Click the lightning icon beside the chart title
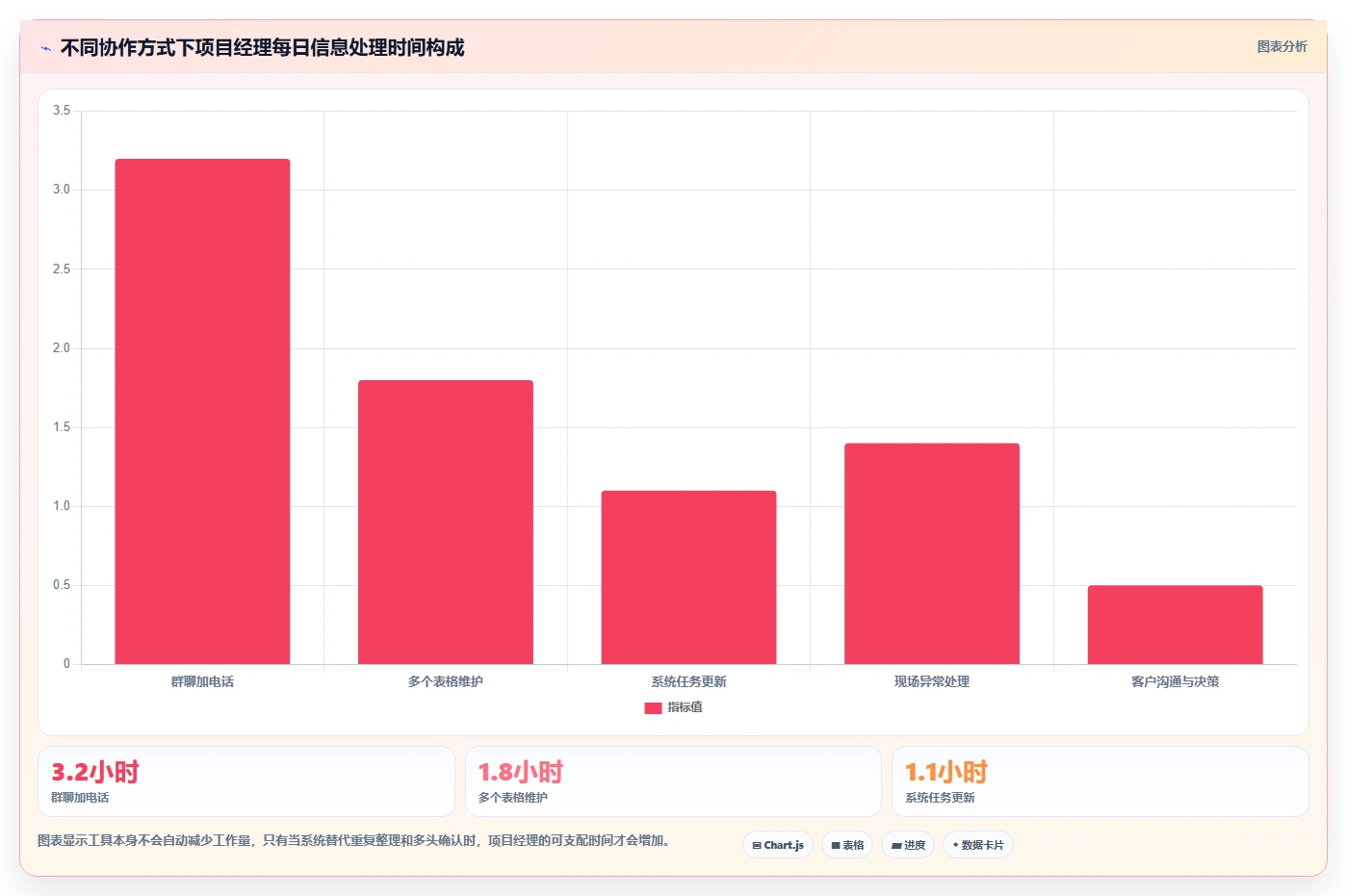The image size is (1347, 896). click(x=45, y=48)
